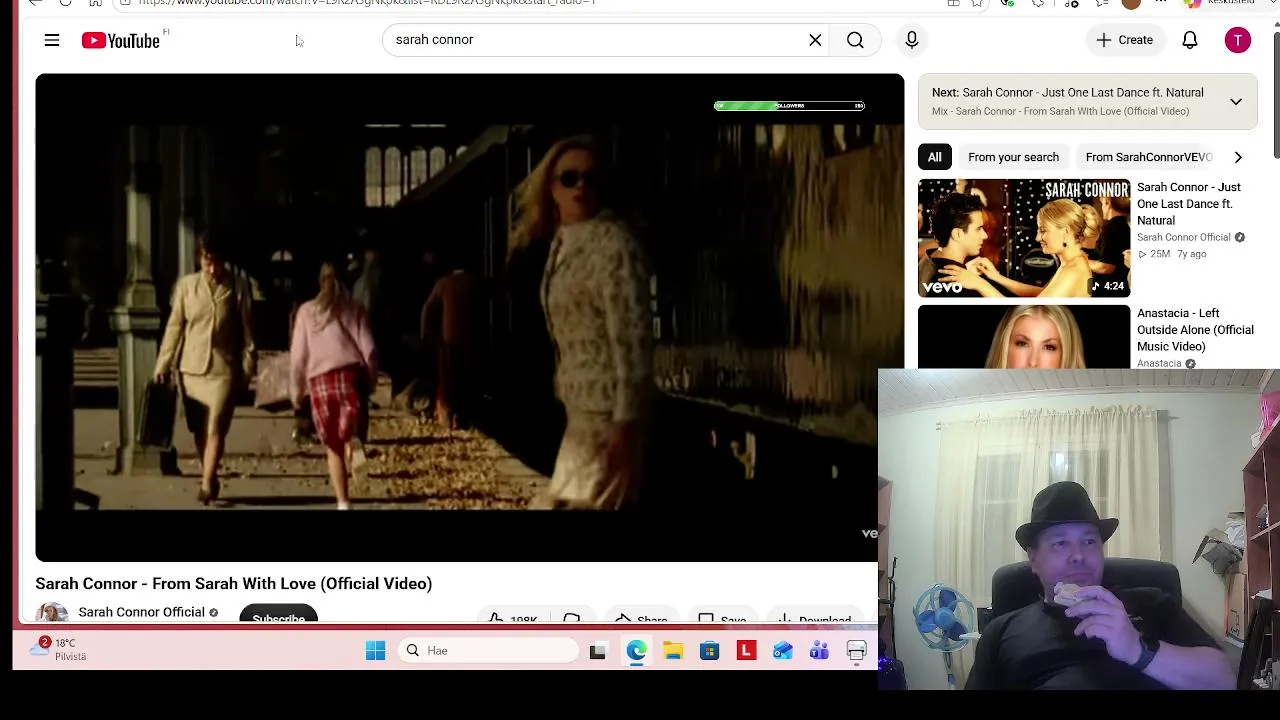Open the printer app on the taskbar
The width and height of the screenshot is (1280, 720).
point(856,651)
